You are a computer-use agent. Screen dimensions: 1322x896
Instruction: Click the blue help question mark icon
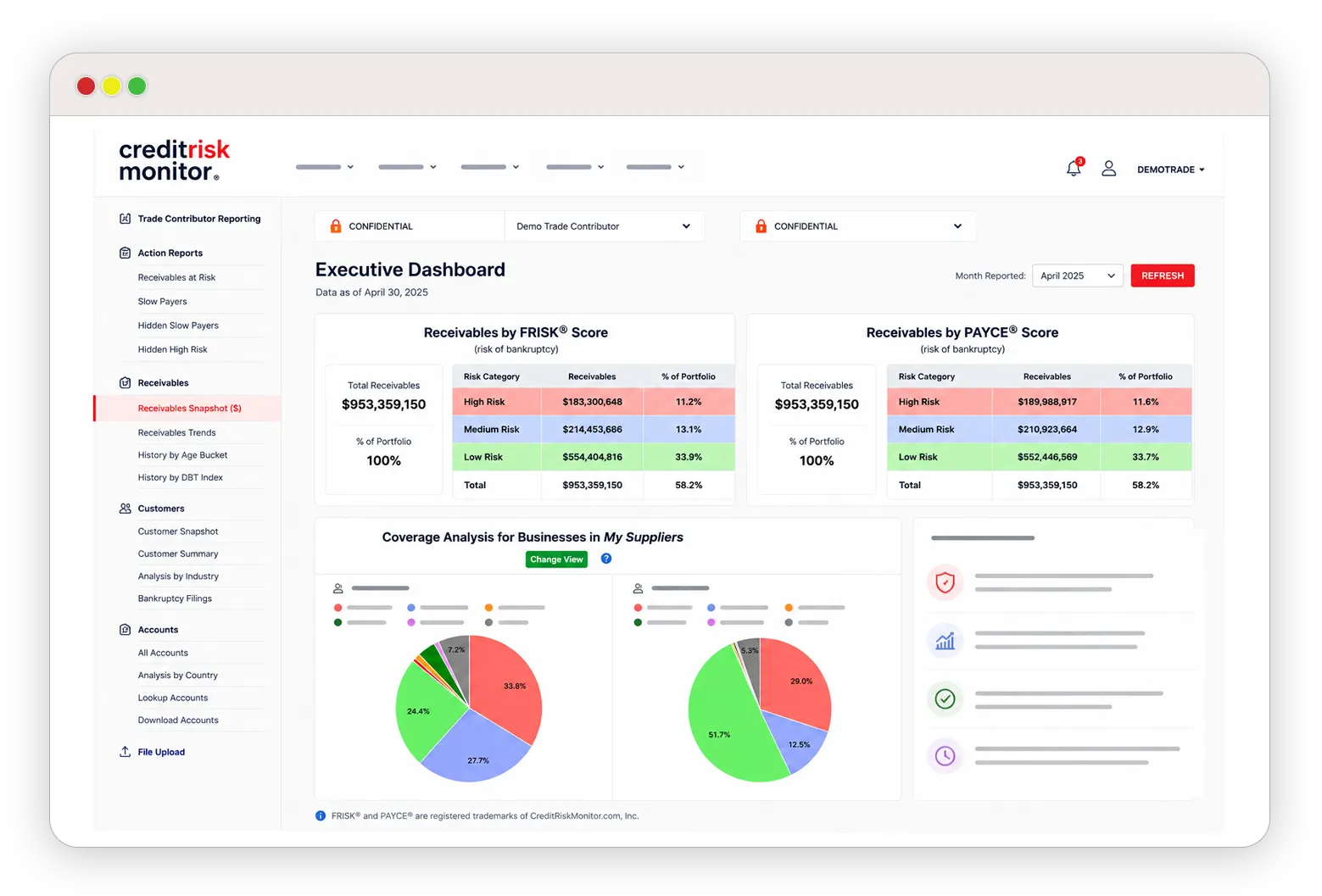[606, 559]
